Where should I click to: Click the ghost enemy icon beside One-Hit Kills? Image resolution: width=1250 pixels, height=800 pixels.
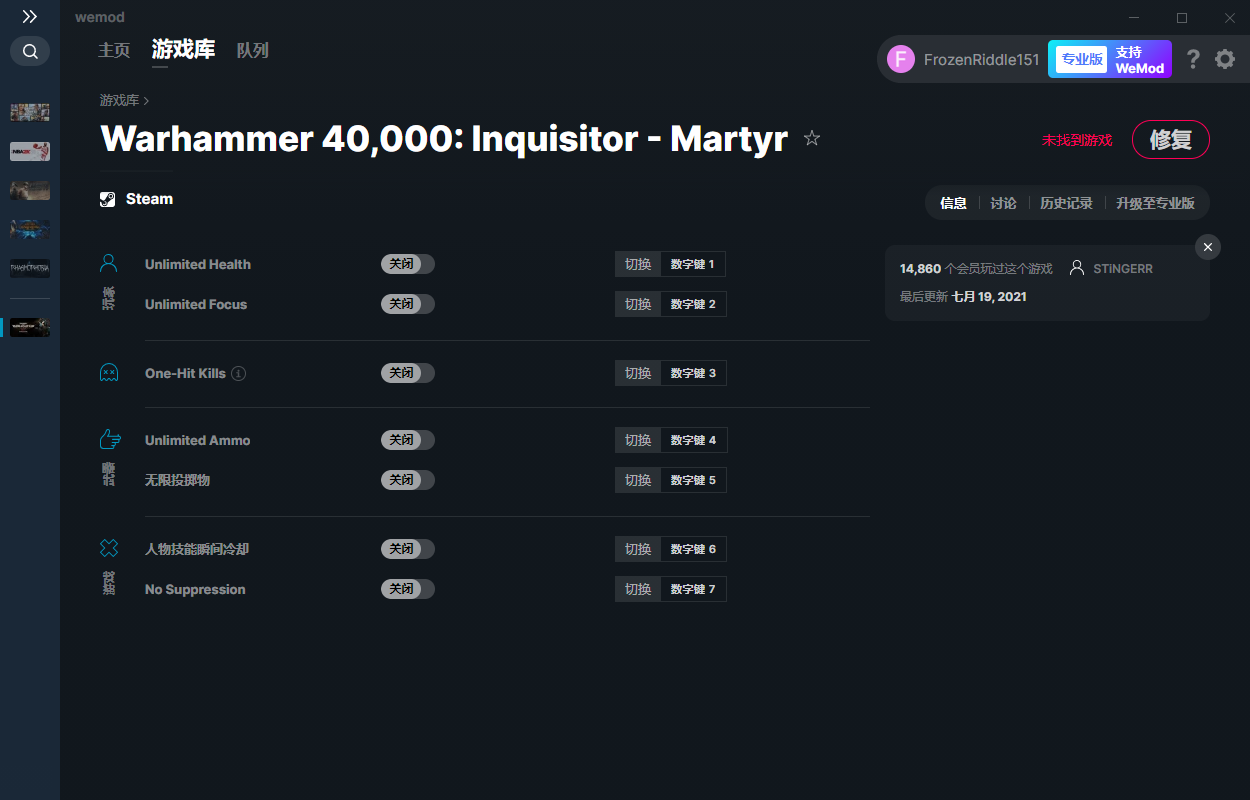109,373
